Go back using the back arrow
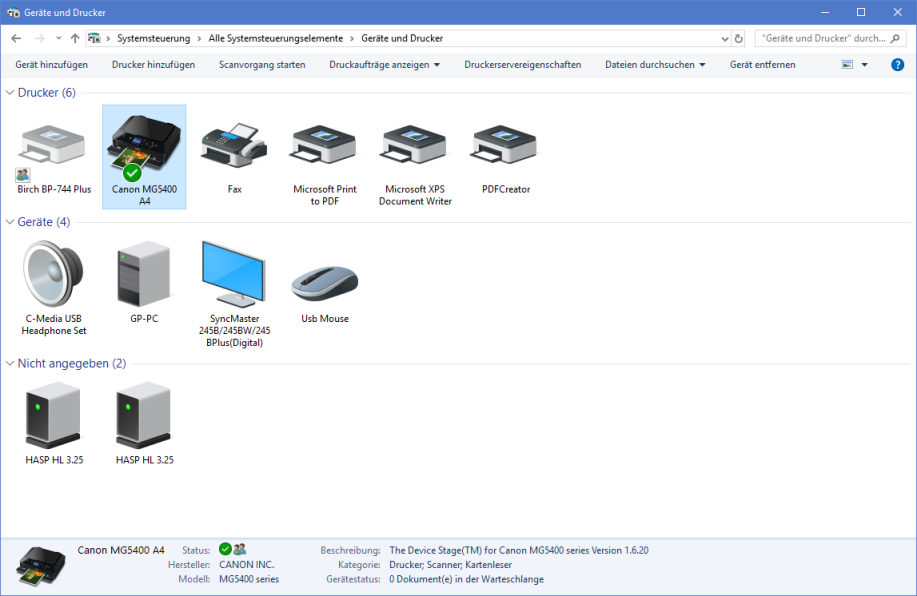The image size is (917, 596). (16, 39)
